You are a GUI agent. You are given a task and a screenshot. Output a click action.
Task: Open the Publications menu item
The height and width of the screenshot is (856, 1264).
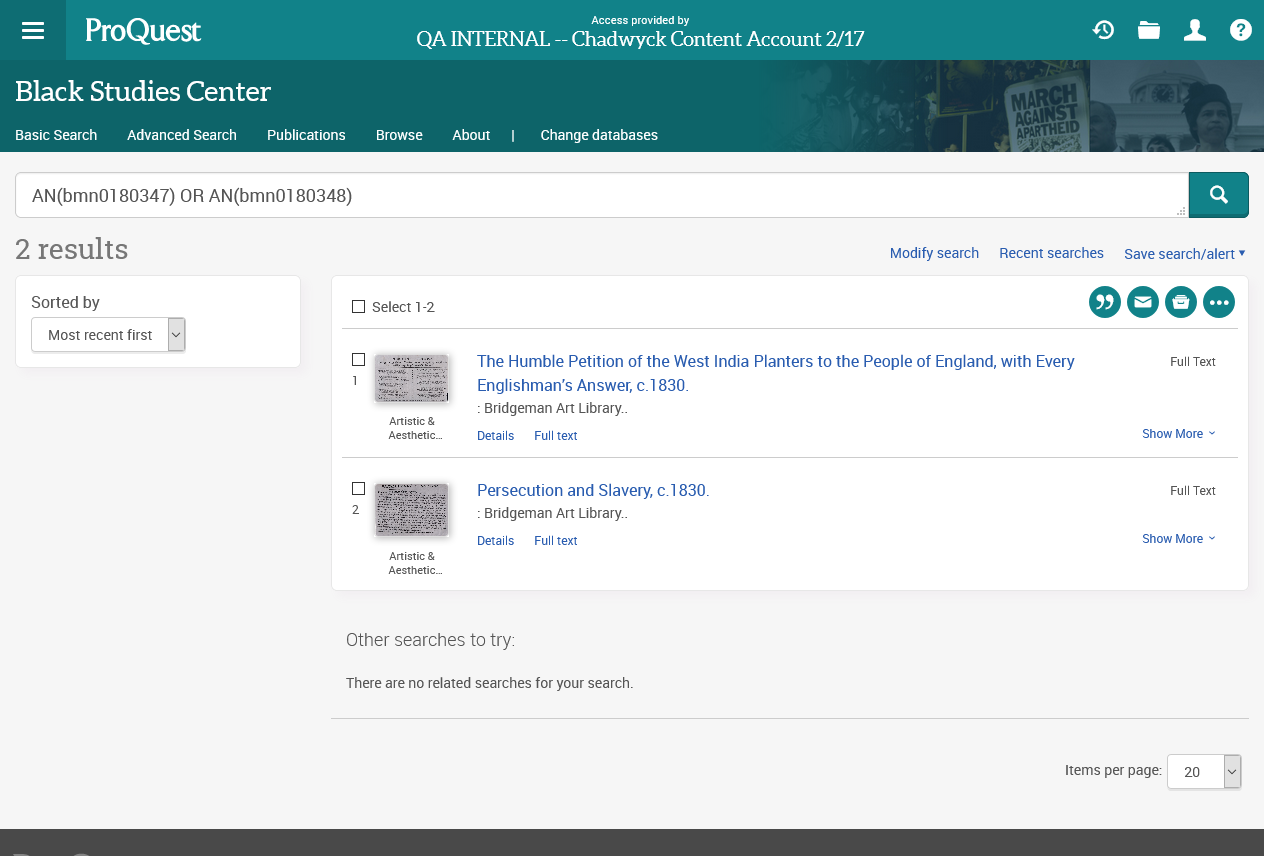tap(306, 135)
